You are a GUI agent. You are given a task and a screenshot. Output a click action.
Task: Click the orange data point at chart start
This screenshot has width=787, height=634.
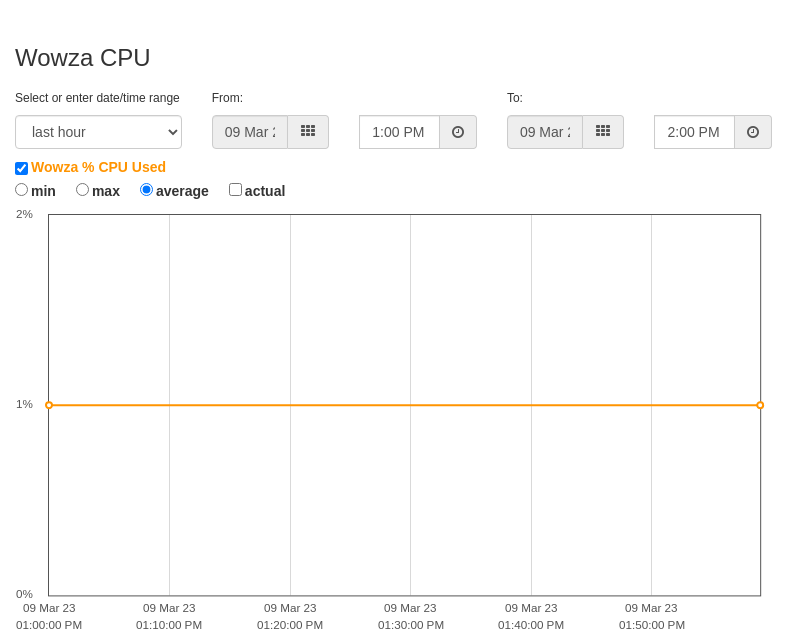pyautogui.click(x=49, y=405)
